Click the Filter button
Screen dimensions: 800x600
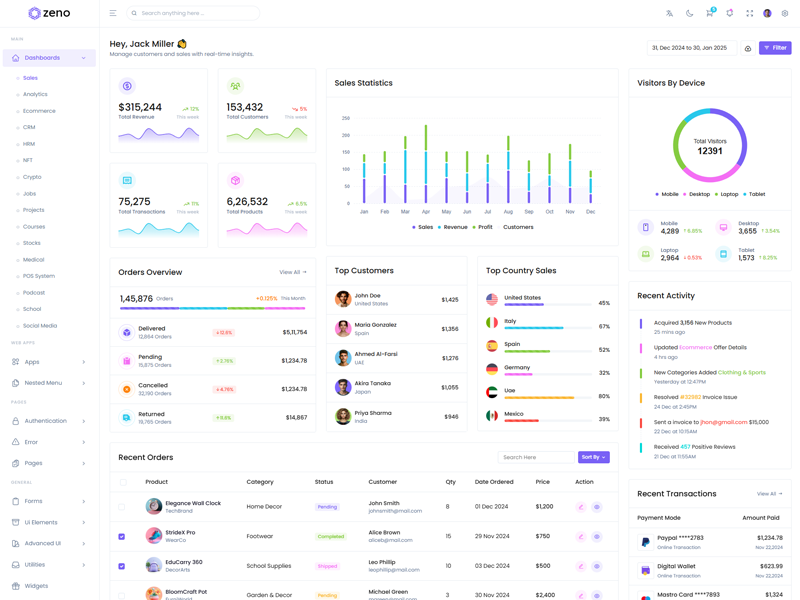[x=775, y=48]
